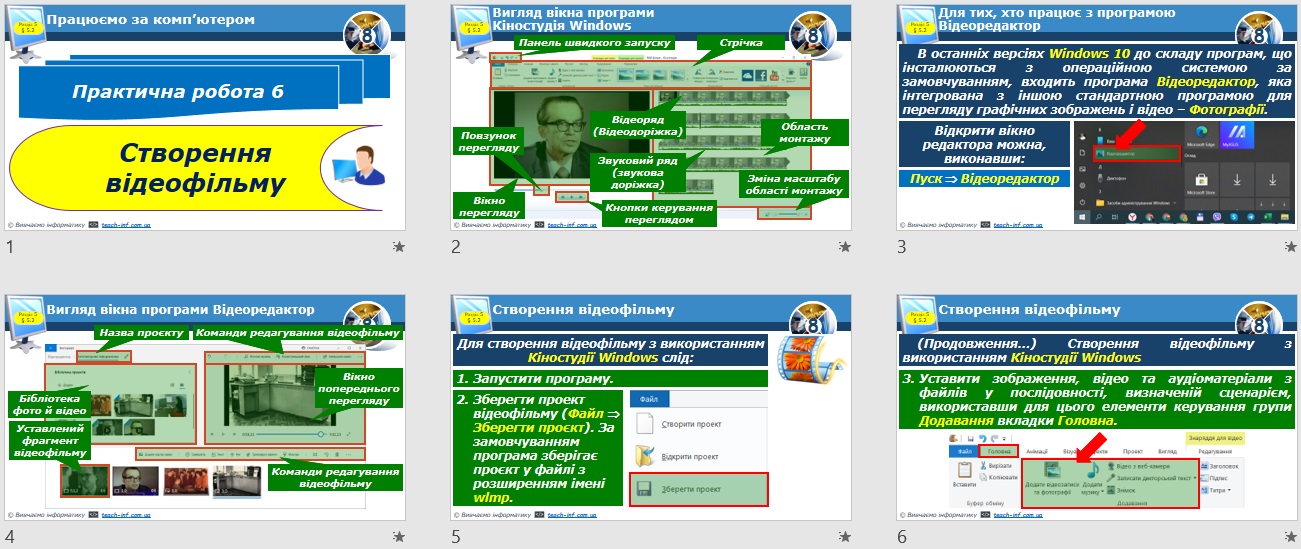Select slide 1 'Практична робота 6' thumbnail

(206, 117)
